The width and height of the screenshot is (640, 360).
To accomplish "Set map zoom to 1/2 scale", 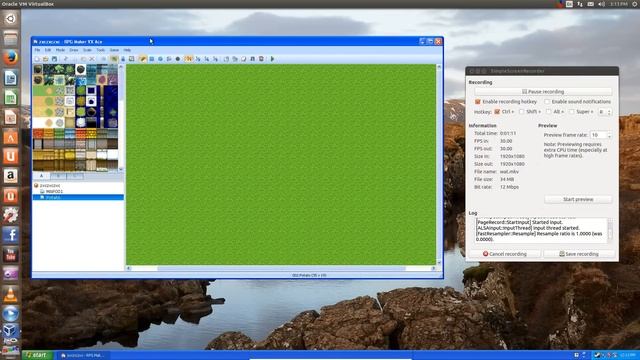I will pos(198,59).
